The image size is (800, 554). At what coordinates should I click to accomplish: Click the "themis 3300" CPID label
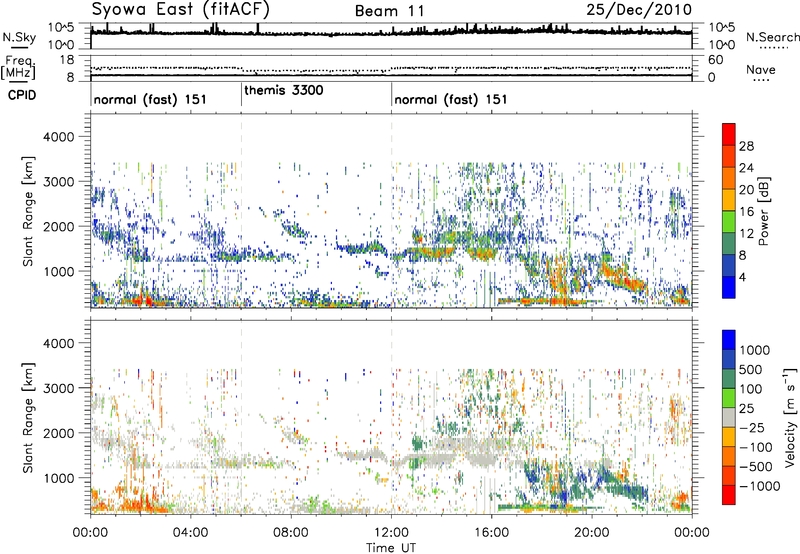click(x=284, y=90)
